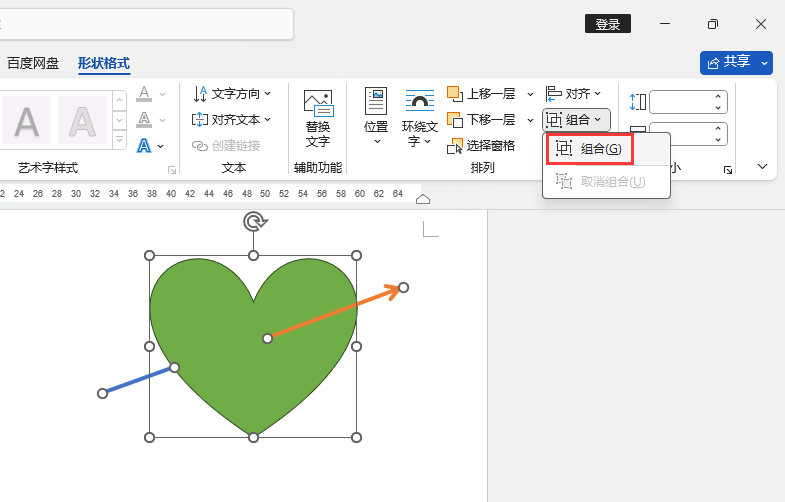Open the 对齐文本 align text menu
This screenshot has height=502, width=785.
232,120
